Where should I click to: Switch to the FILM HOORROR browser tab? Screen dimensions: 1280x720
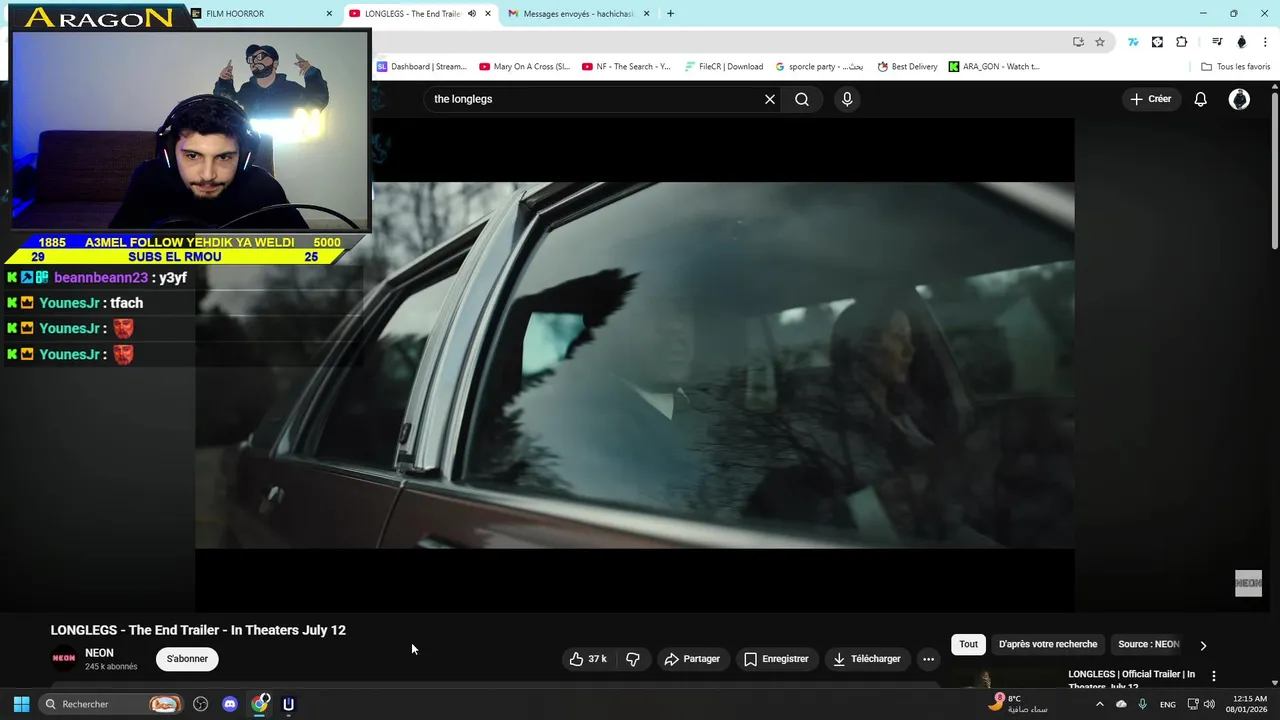[x=235, y=14]
